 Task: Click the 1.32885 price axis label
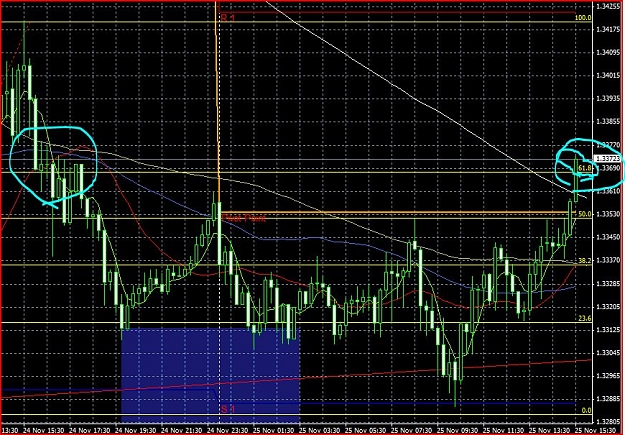[x=607, y=399]
